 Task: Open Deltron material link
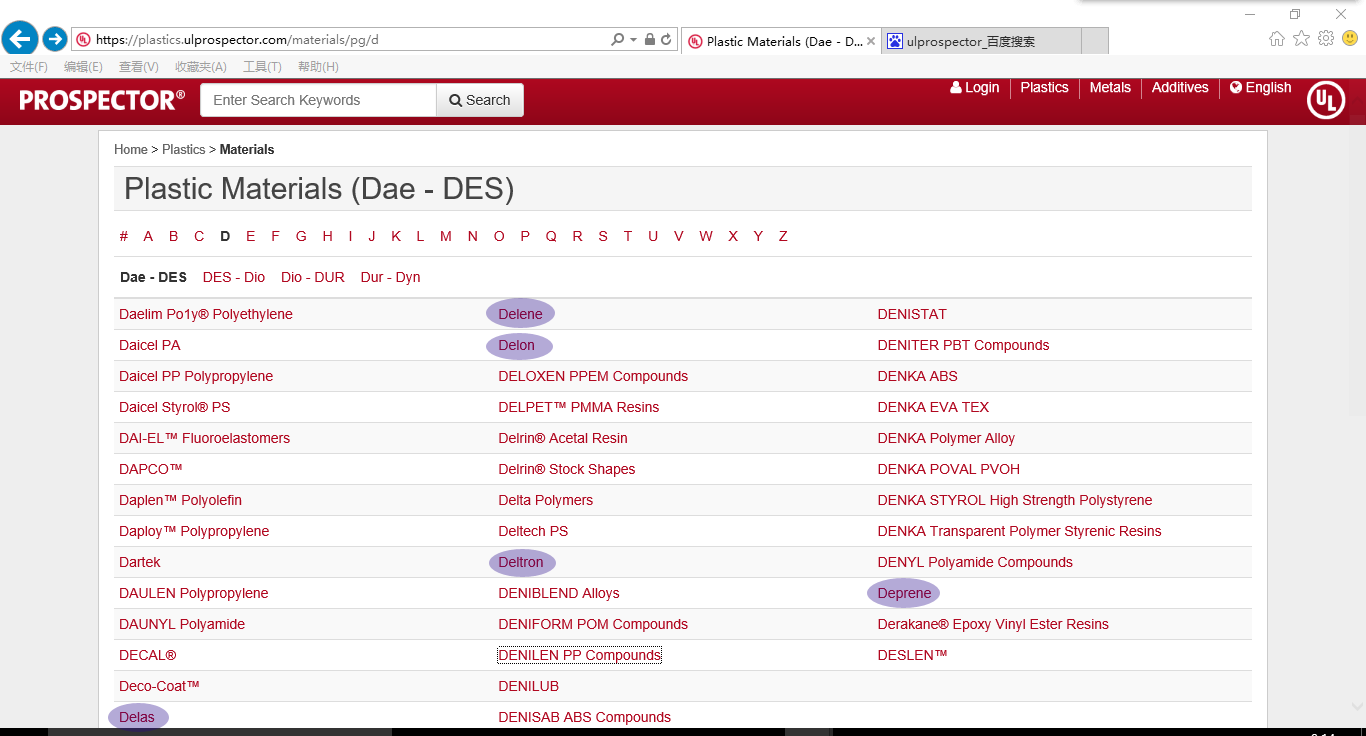click(x=521, y=562)
